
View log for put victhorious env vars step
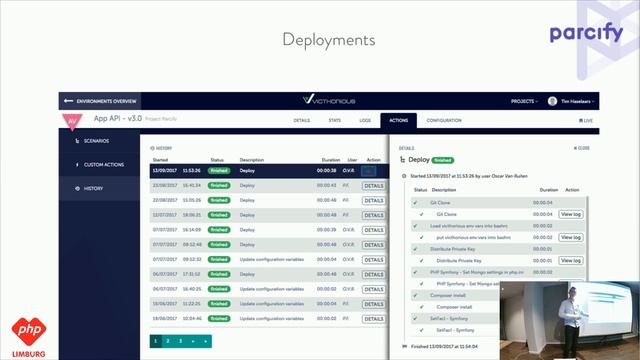coord(571,237)
